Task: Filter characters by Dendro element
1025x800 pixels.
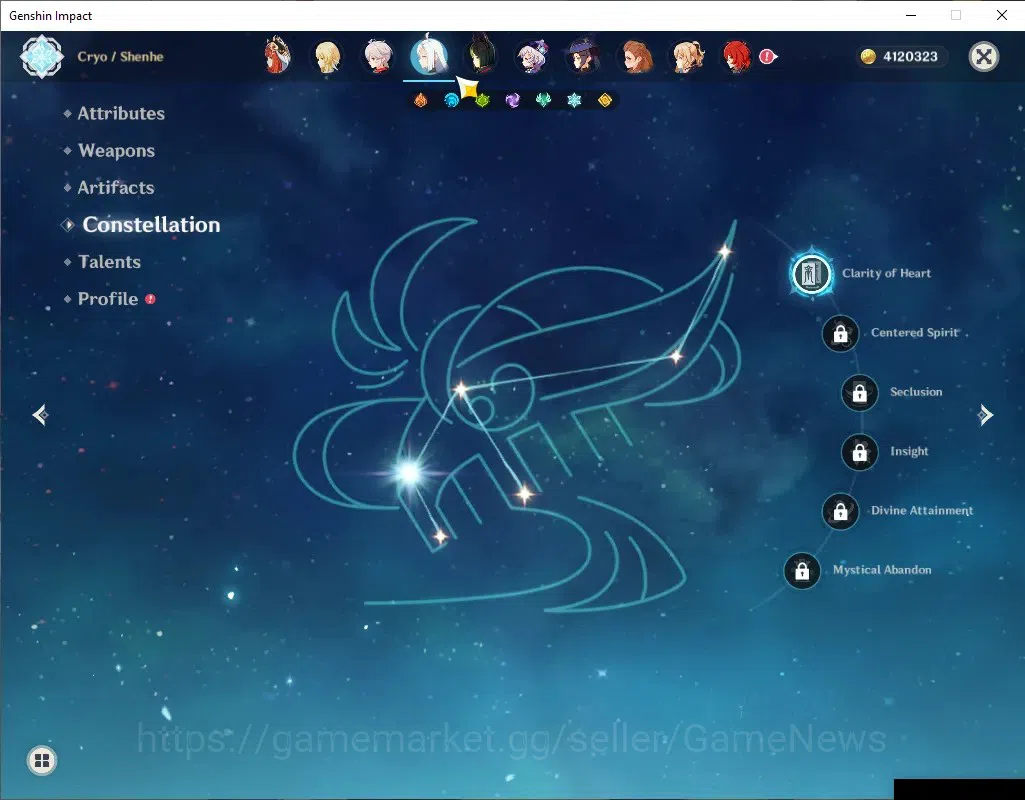Action: coord(482,101)
